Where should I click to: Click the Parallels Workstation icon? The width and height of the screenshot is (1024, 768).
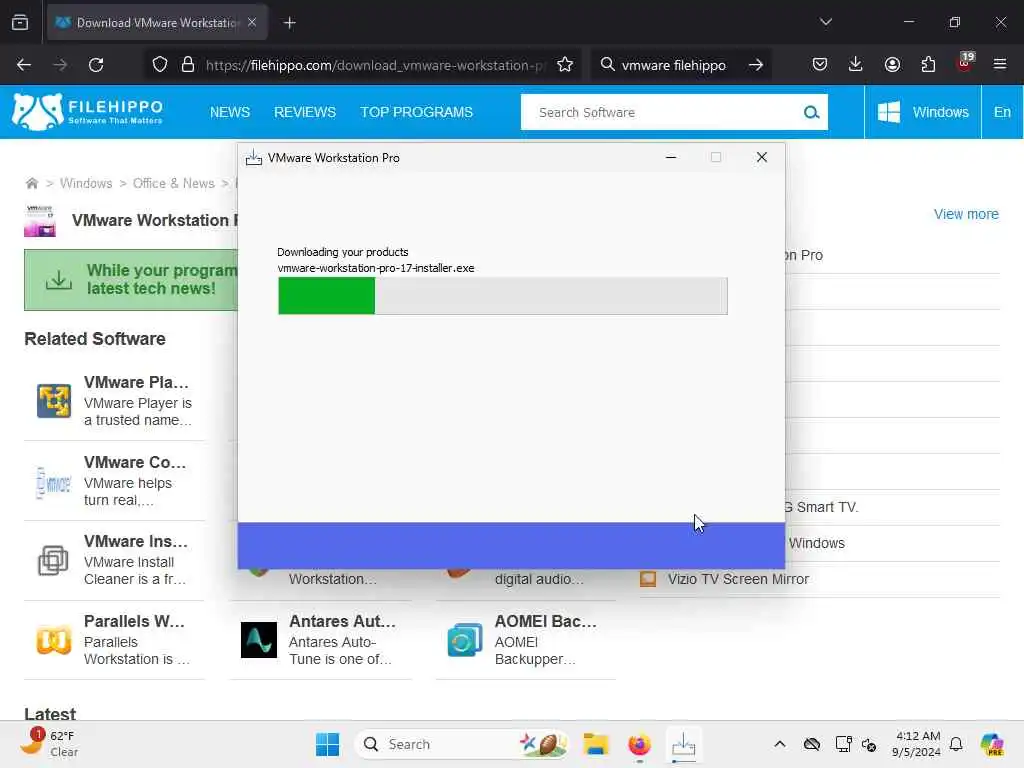click(x=54, y=640)
